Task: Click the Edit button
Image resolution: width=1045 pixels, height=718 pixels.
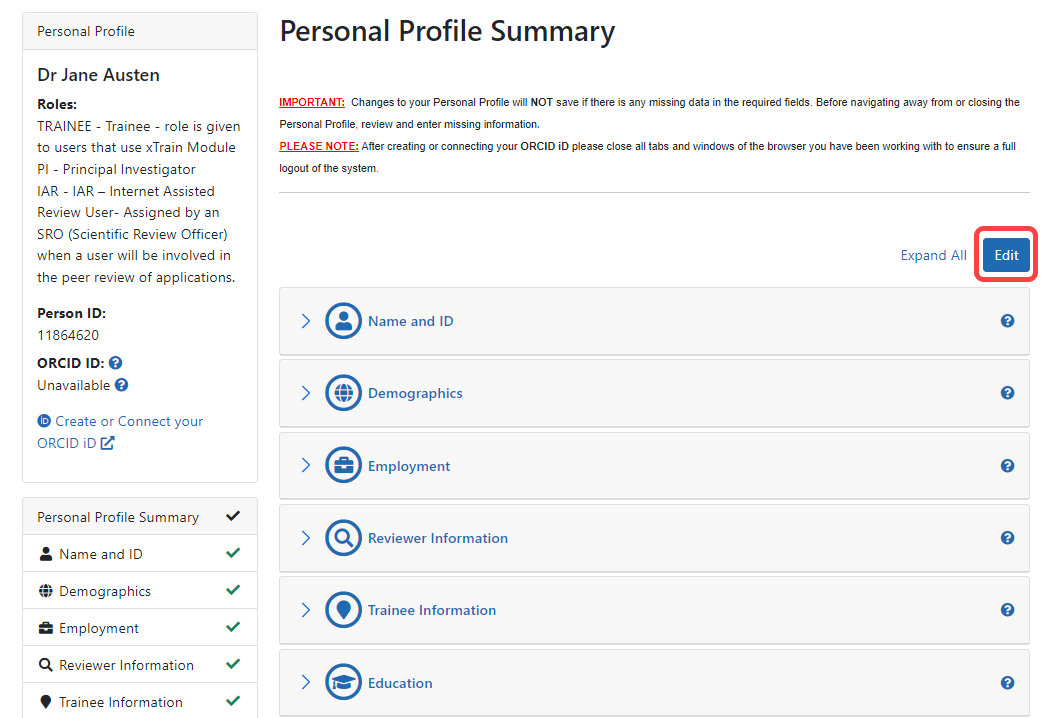Action: tap(1005, 254)
